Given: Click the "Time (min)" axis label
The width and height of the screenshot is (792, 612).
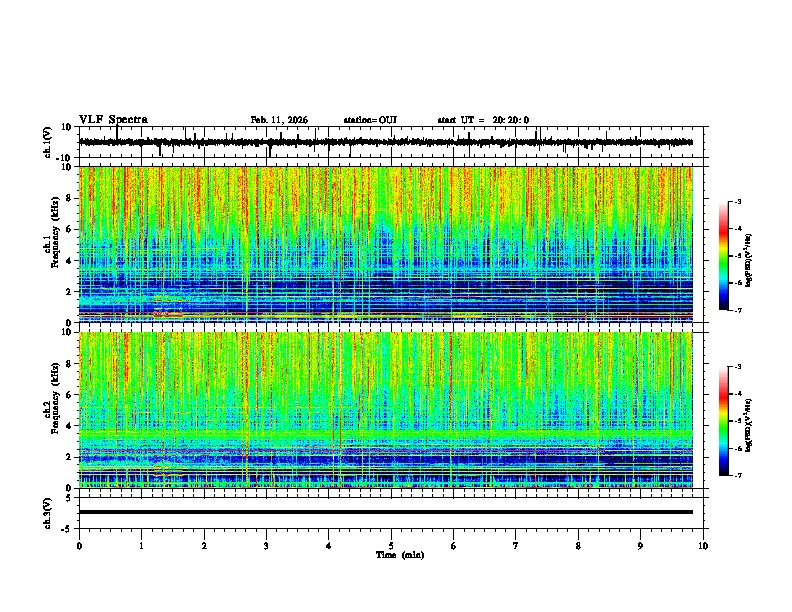Looking at the screenshot, I should coord(400,555).
